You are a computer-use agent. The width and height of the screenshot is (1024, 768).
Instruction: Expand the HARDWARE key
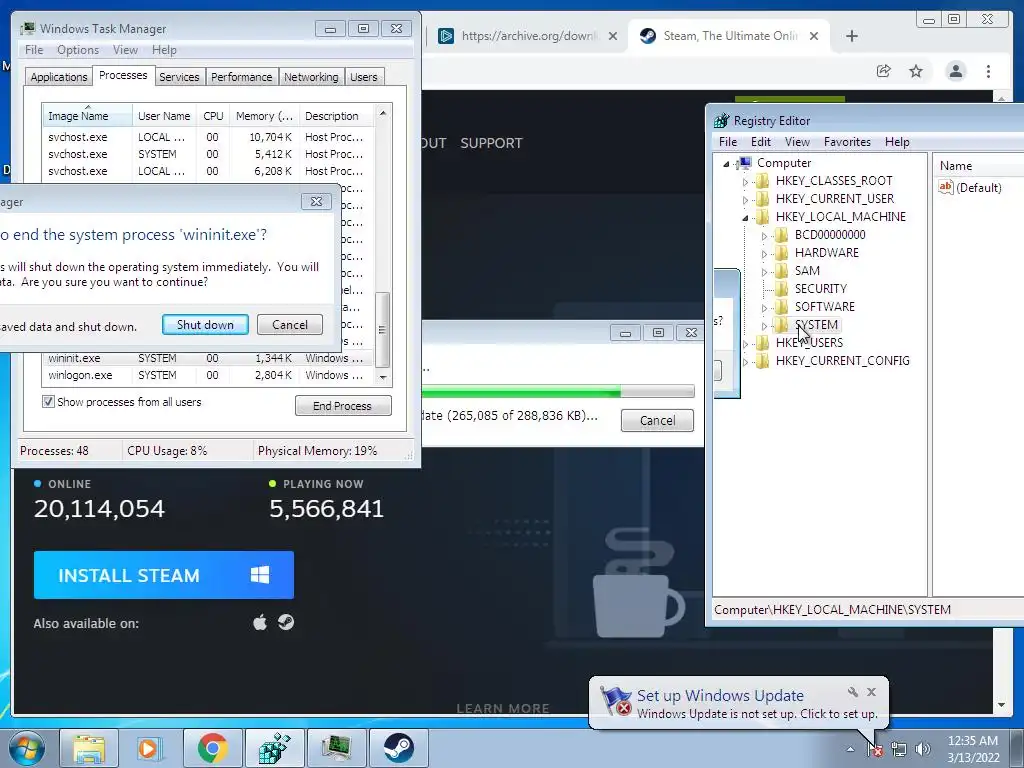764,253
